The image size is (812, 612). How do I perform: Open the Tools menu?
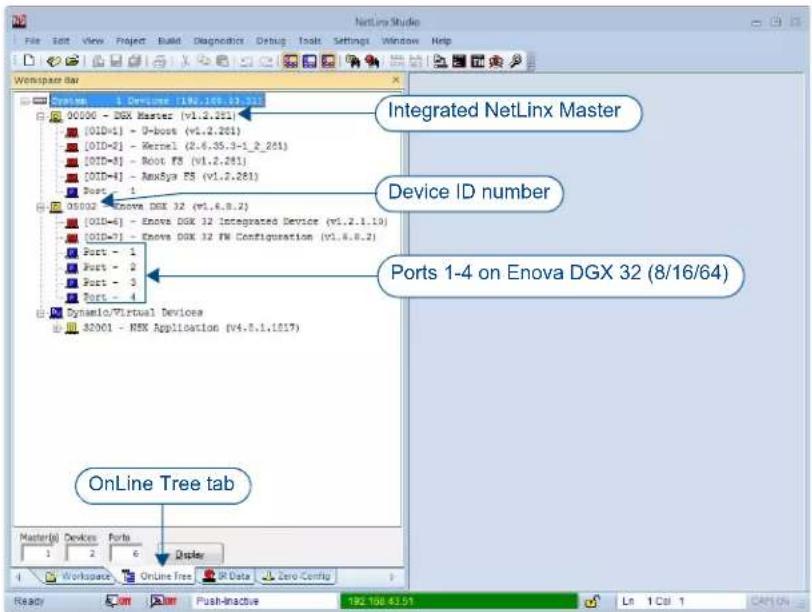point(310,40)
